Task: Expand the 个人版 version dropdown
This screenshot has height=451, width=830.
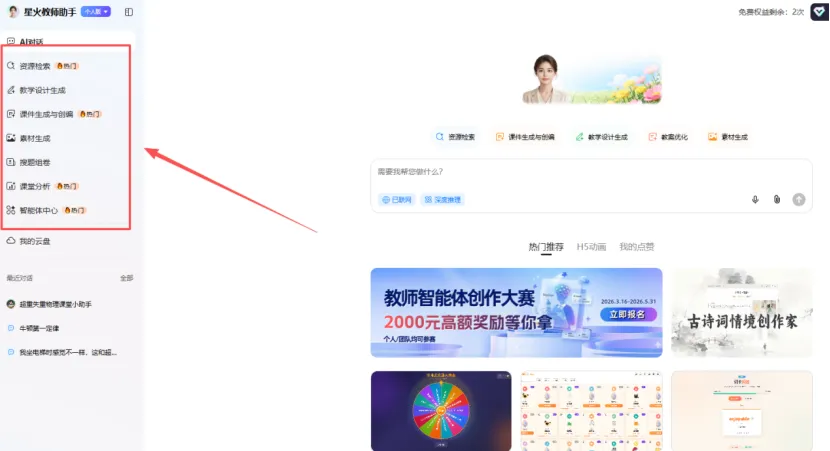Action: click(x=96, y=12)
